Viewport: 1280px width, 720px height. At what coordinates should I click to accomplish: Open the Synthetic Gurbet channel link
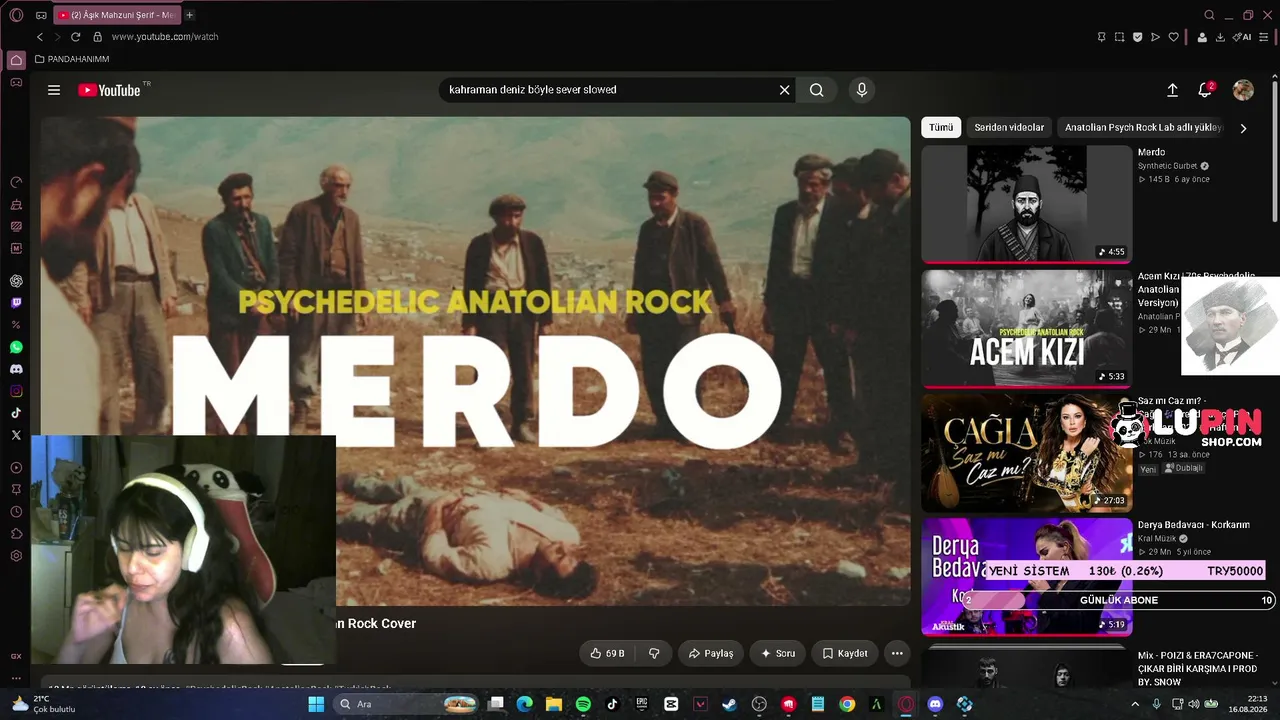(1167, 166)
